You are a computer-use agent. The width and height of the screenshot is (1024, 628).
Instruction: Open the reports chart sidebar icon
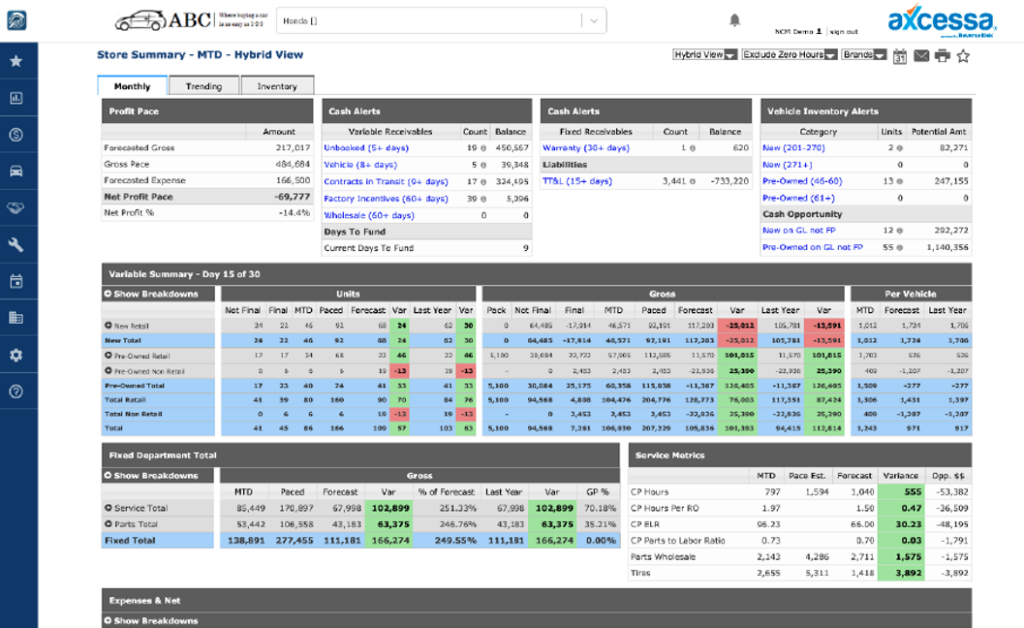pyautogui.click(x=16, y=98)
